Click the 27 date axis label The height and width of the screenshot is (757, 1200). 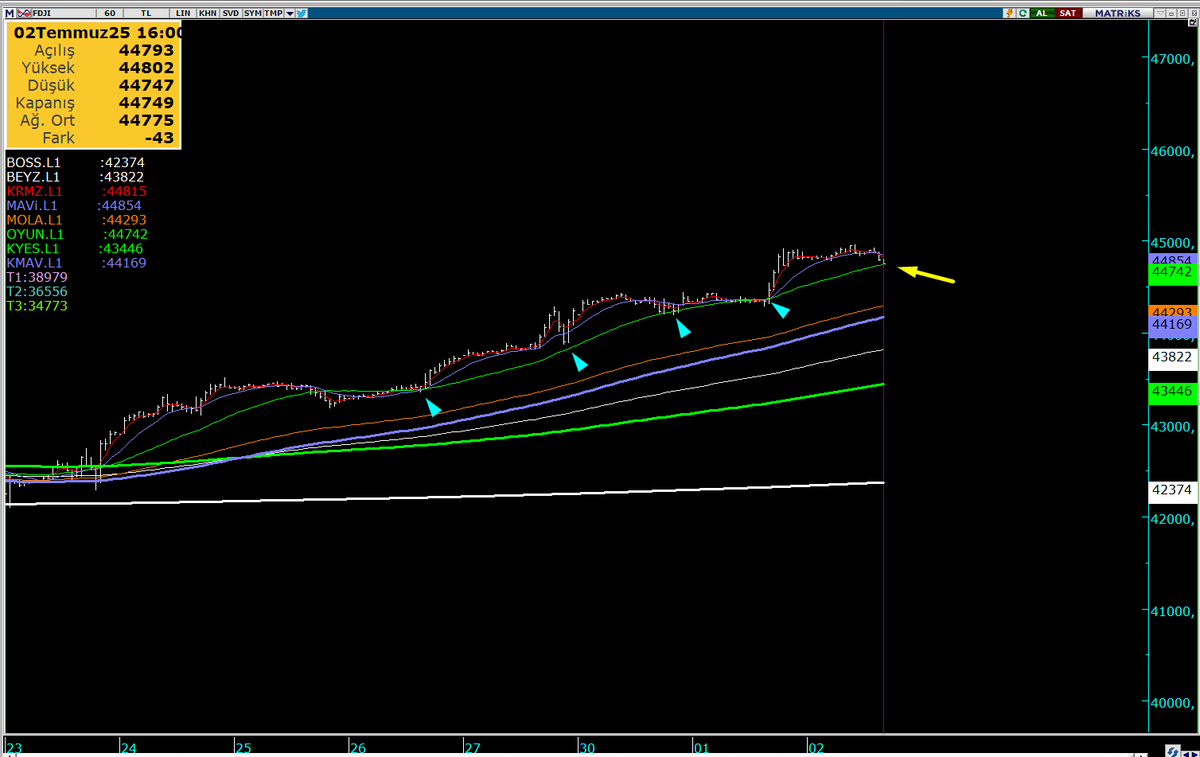point(472,747)
